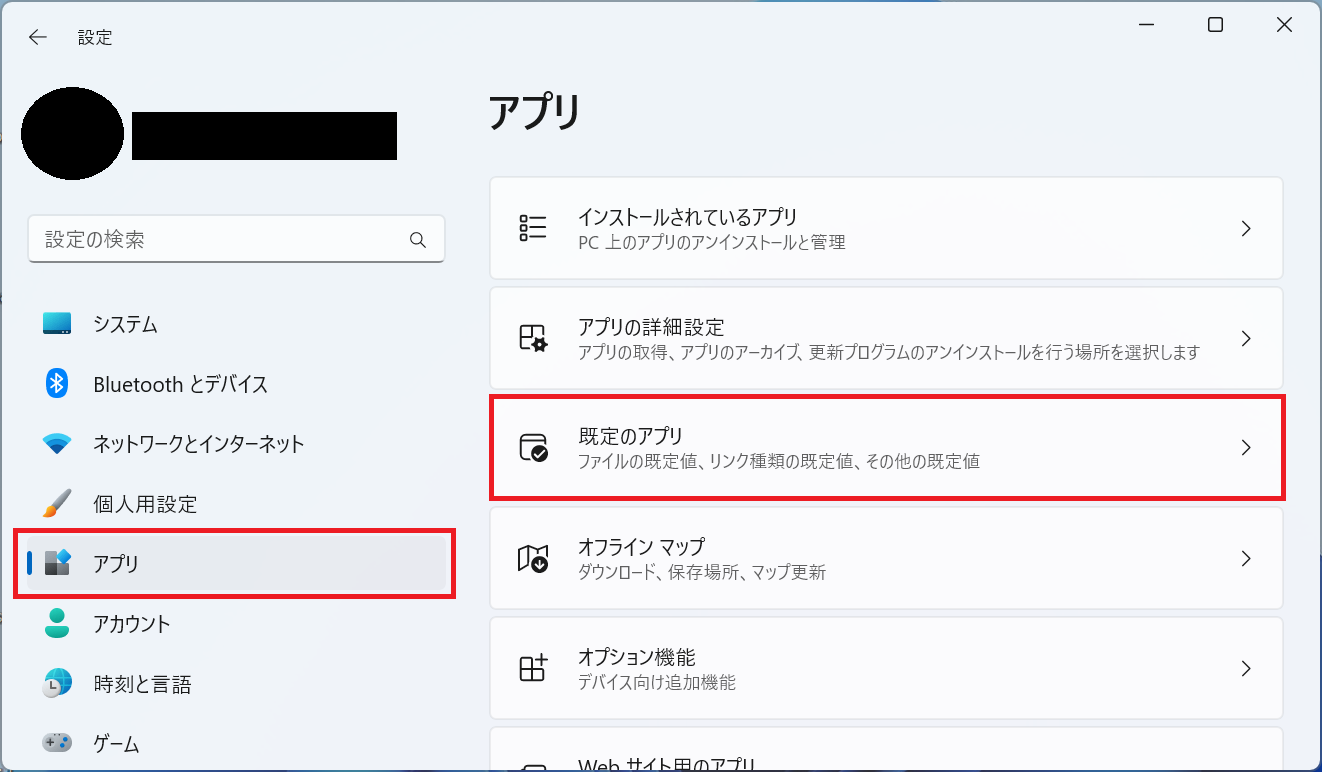Click the アプリの詳細設定 gear icon
This screenshot has width=1322, height=772.
pyautogui.click(x=532, y=338)
